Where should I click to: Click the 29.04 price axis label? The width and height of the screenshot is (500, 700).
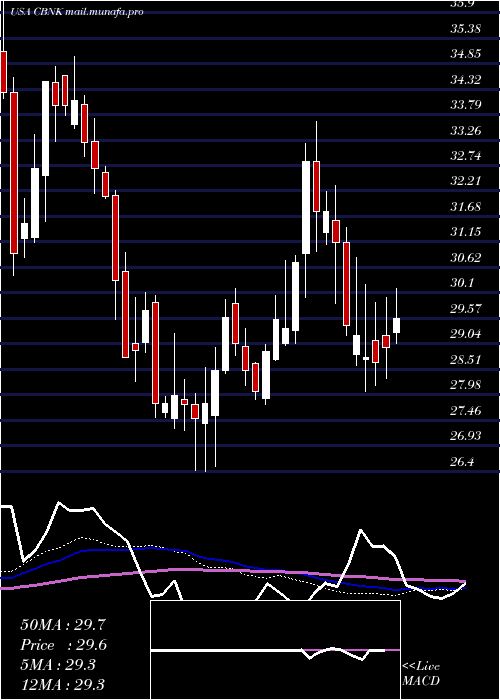point(466,334)
